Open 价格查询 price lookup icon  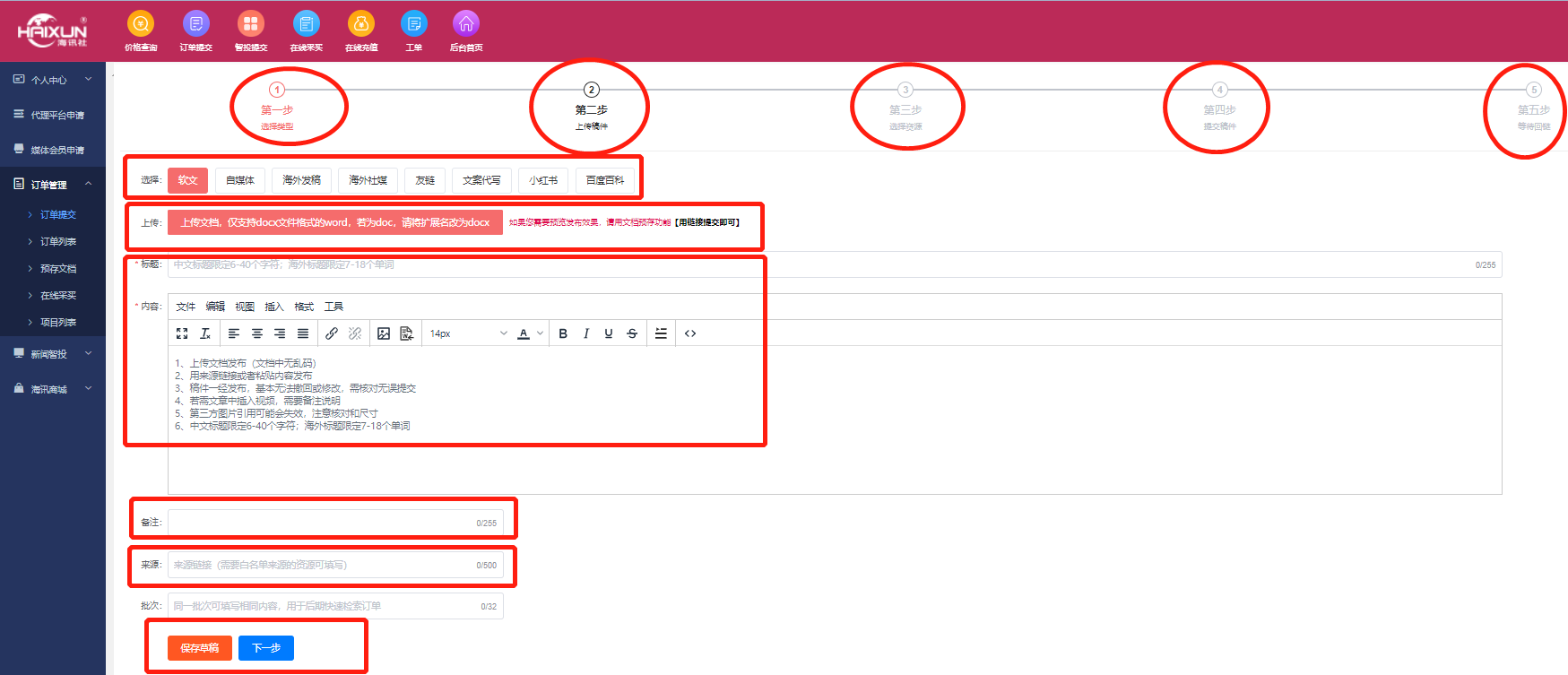click(141, 24)
